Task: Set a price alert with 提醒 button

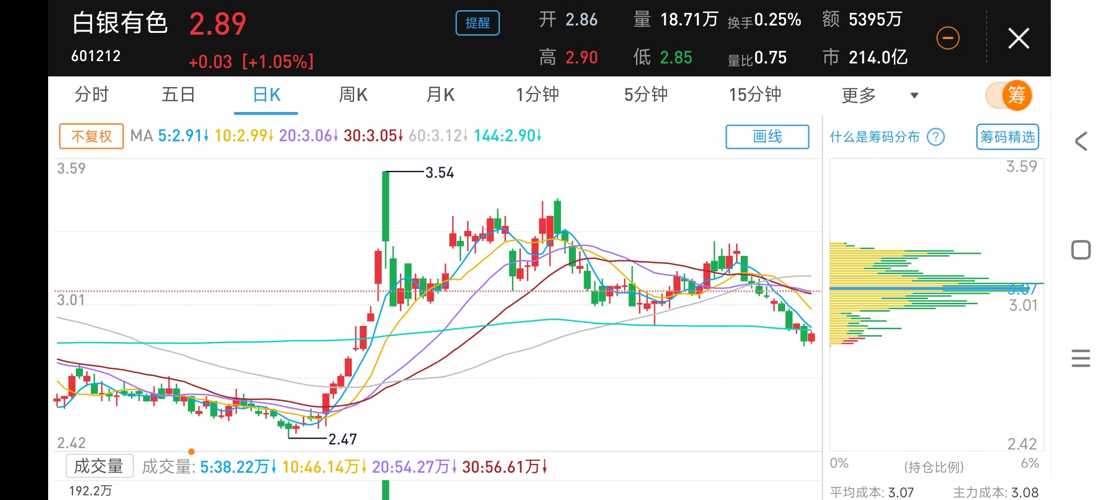Action: tap(478, 23)
